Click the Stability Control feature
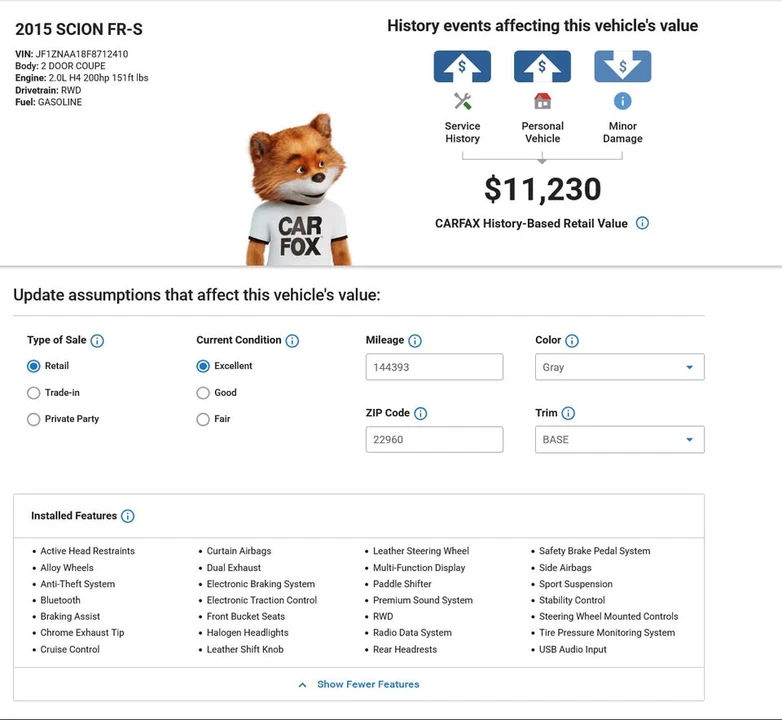The height and width of the screenshot is (720, 782). click(572, 600)
